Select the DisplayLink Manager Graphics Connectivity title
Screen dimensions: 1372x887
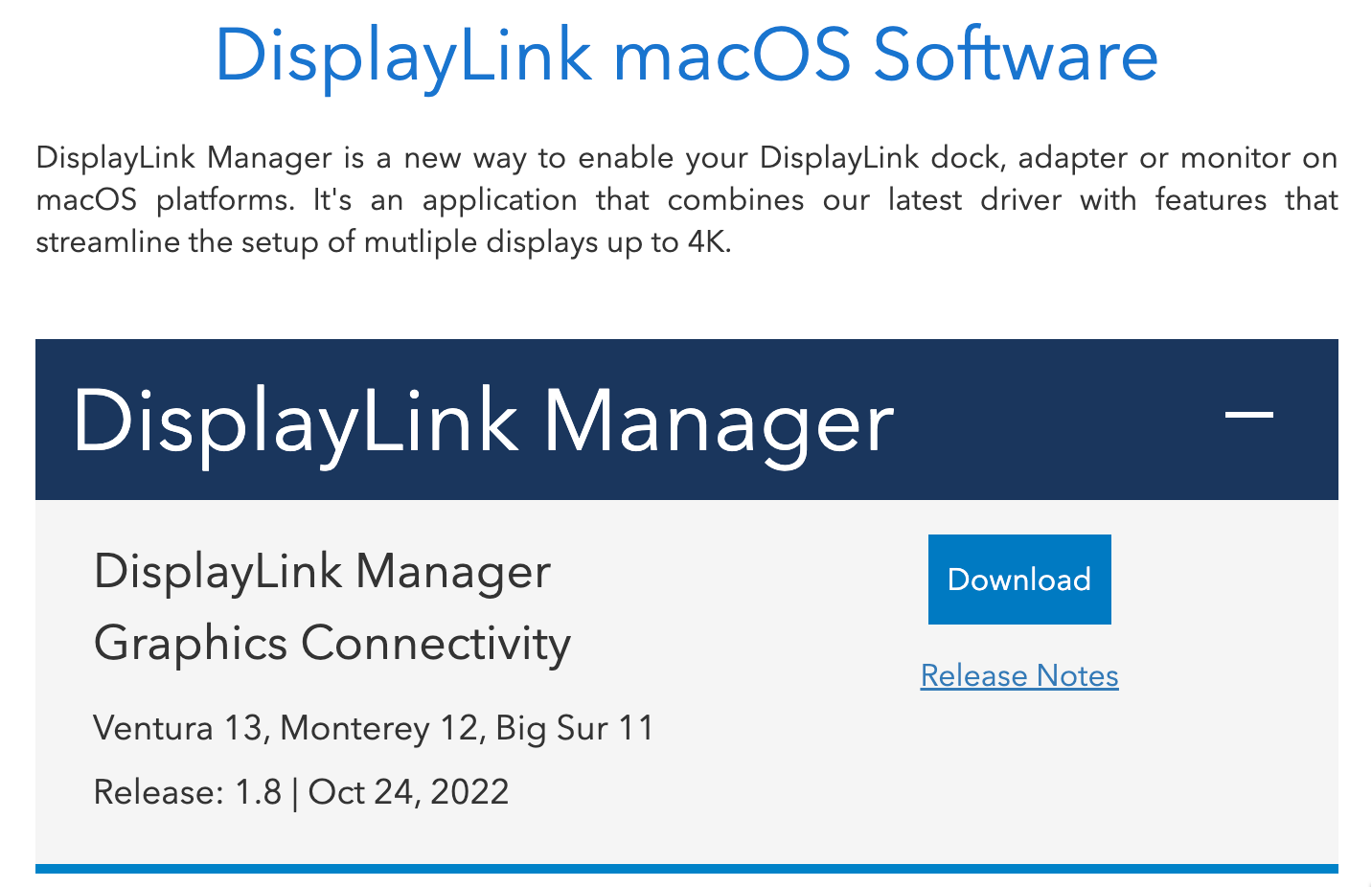pyautogui.click(x=332, y=607)
